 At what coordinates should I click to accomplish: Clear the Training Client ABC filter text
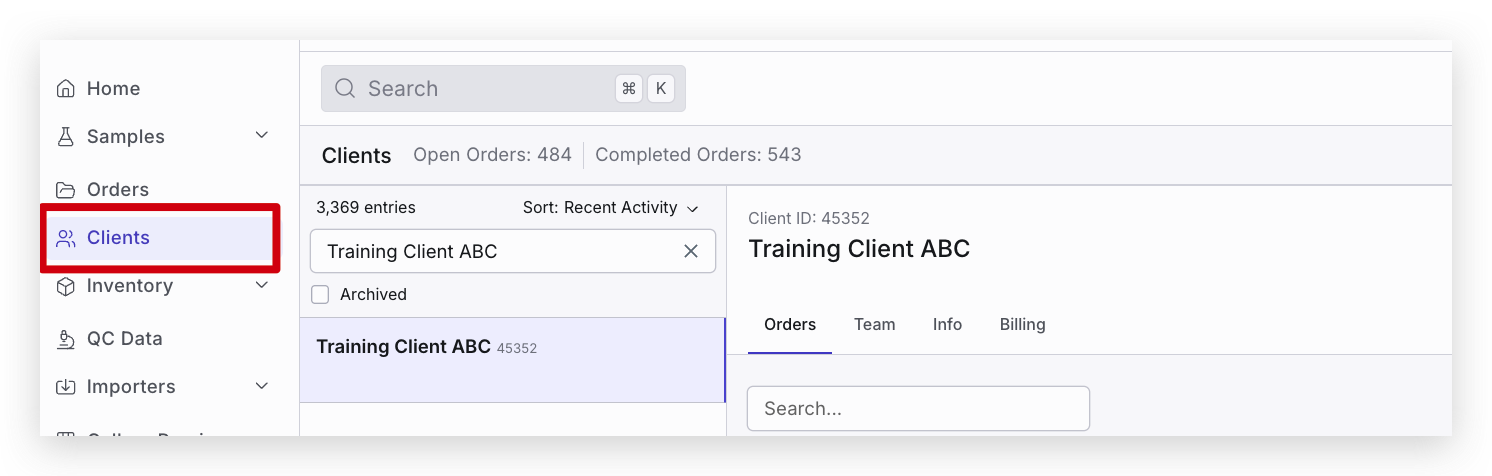click(691, 251)
